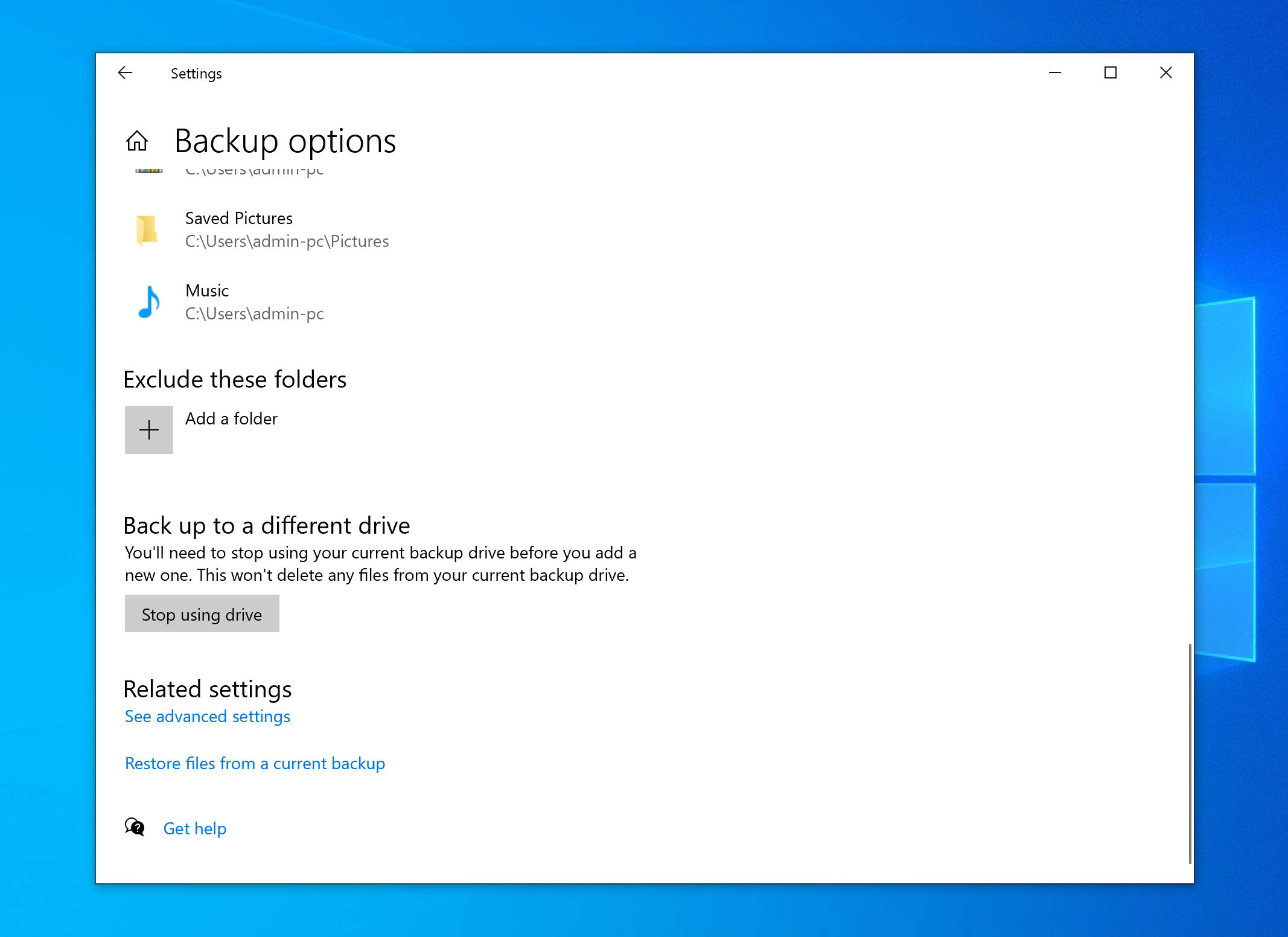Click the Related settings section header

(207, 688)
